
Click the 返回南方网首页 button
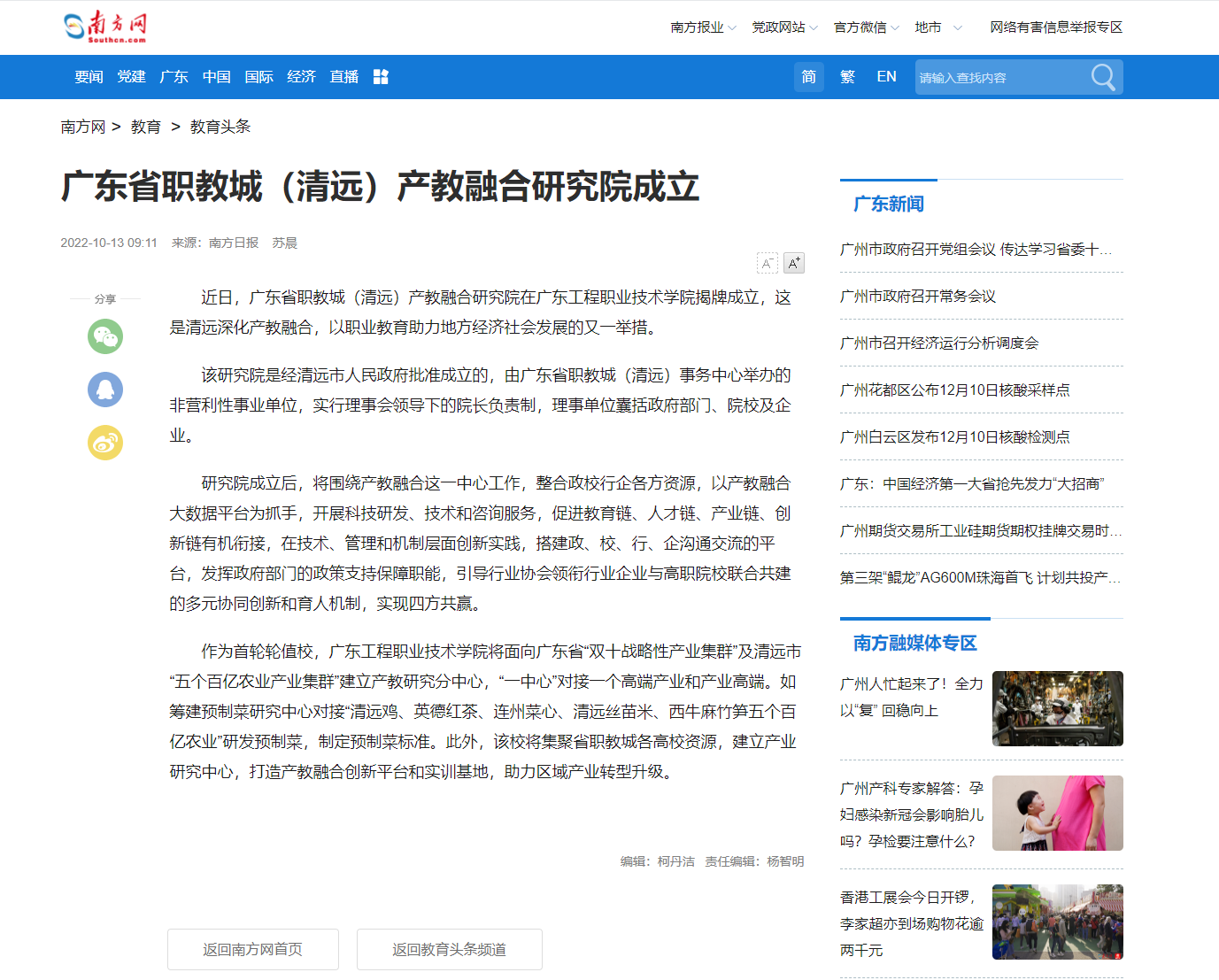[253, 949]
